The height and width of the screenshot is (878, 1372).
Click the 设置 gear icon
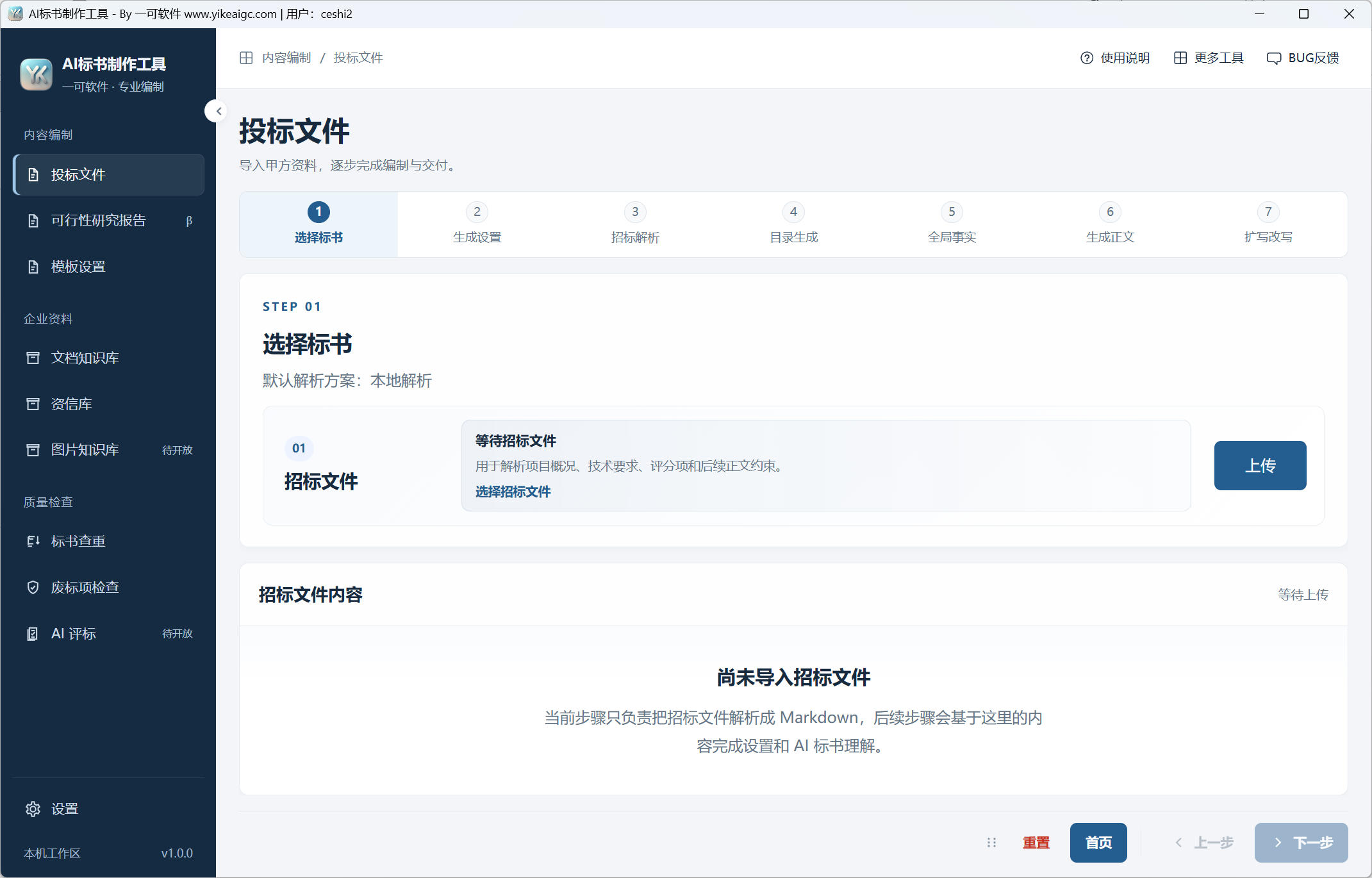[x=33, y=809]
